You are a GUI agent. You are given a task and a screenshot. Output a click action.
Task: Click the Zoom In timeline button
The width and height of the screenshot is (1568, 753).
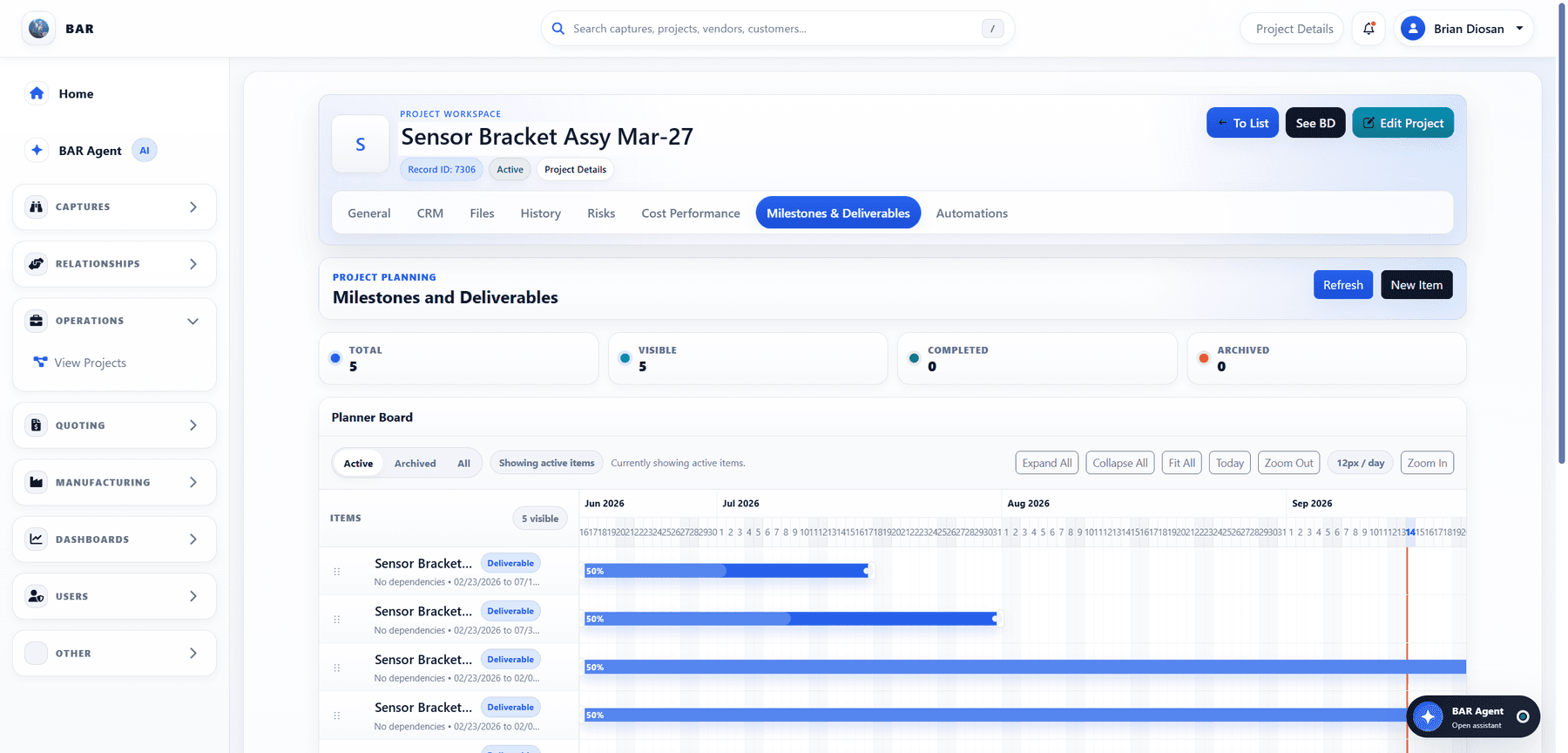point(1427,463)
